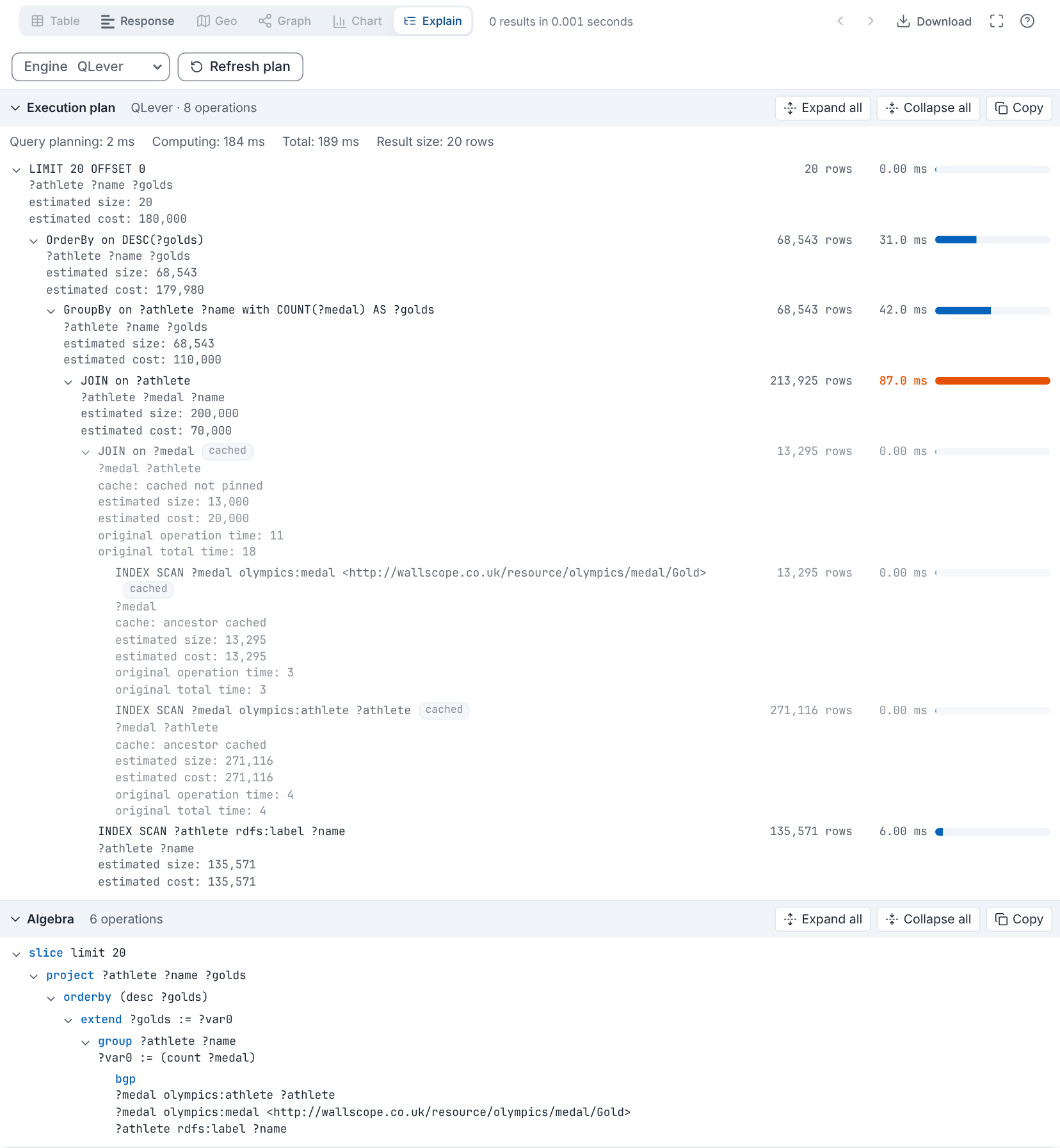The image size is (1060, 1148).
Task: Collapse the Algebra section
Action: pyautogui.click(x=15, y=920)
